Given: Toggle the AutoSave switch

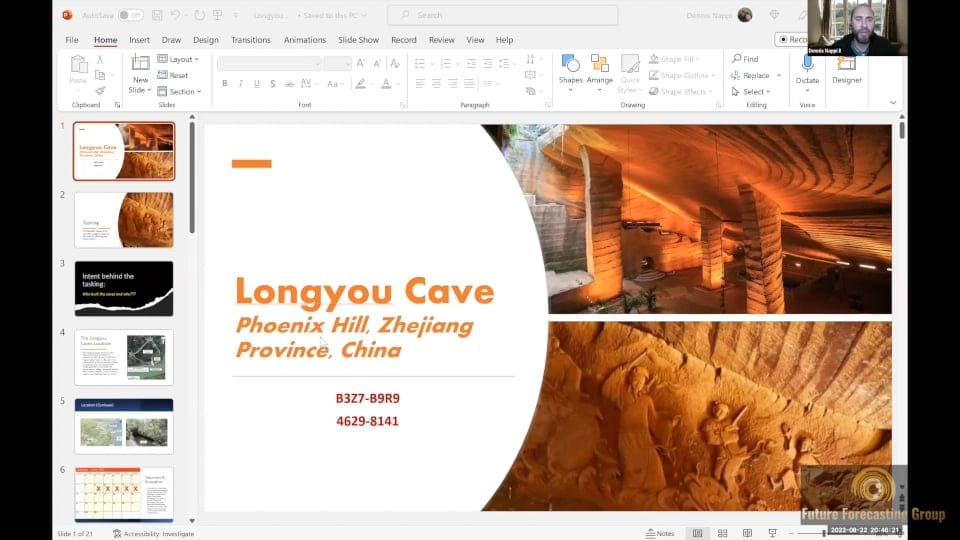Looking at the screenshot, I should (x=130, y=15).
